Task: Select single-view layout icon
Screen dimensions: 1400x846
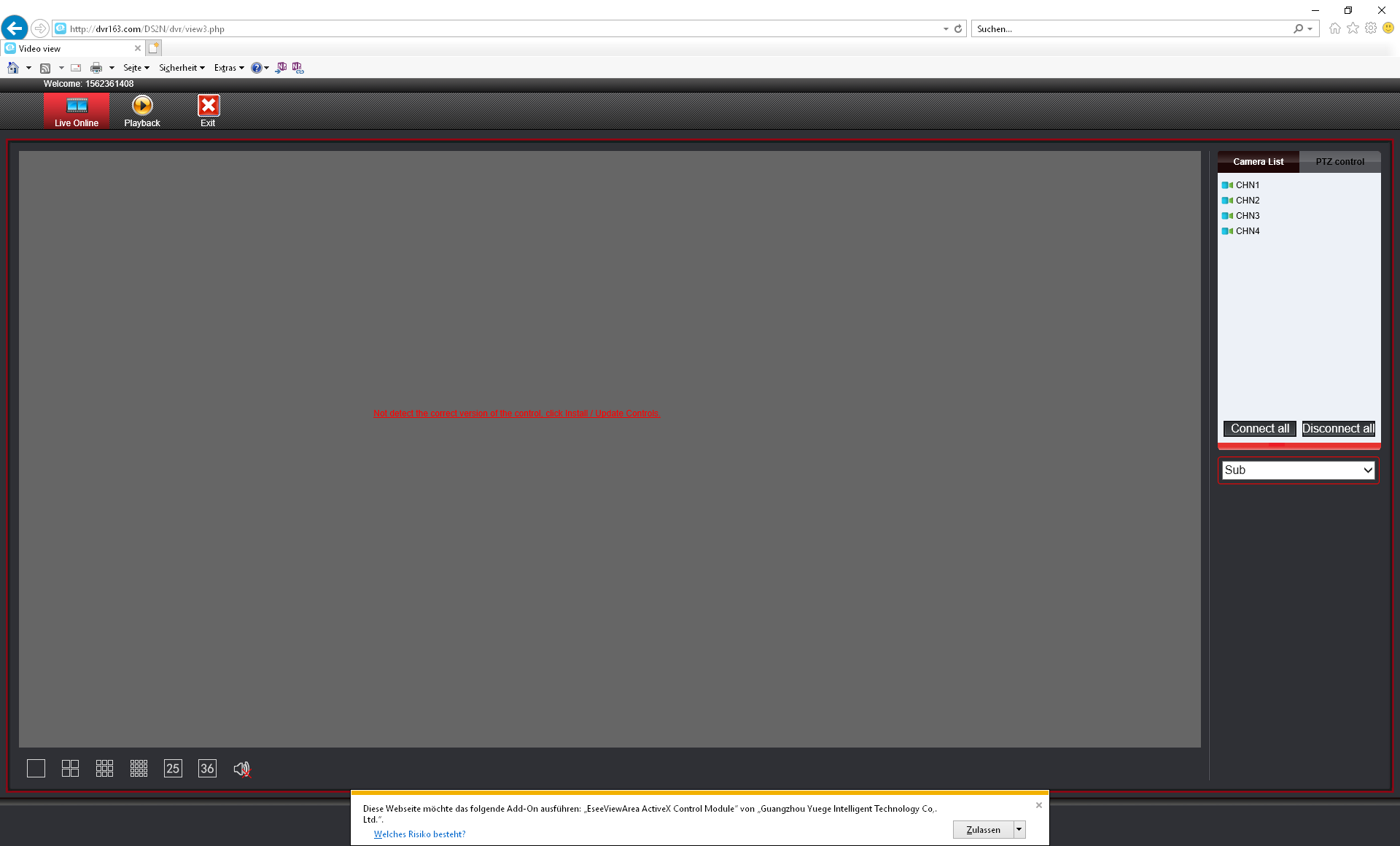Action: [36, 768]
